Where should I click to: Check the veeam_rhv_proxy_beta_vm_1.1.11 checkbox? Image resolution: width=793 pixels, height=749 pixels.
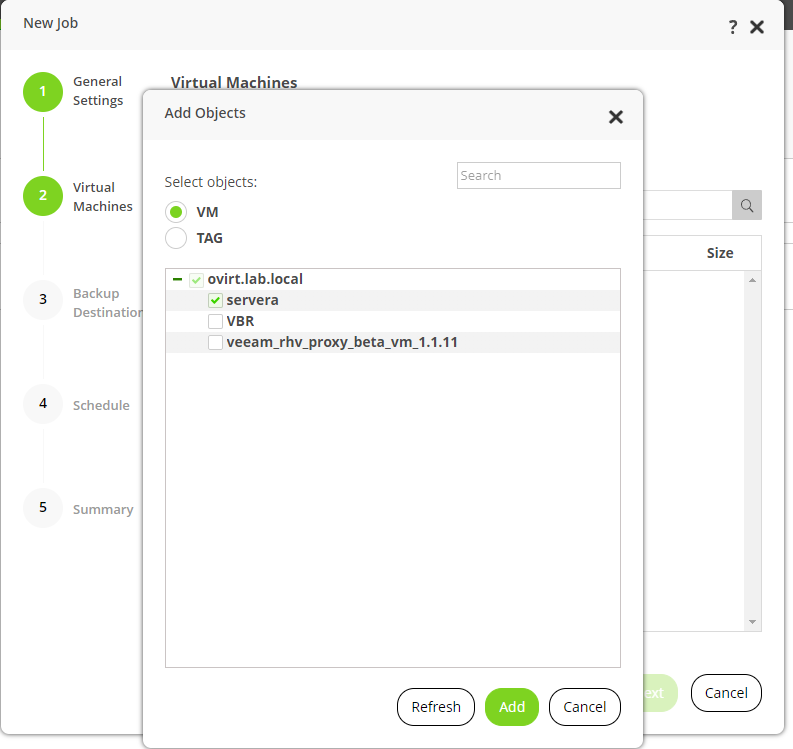pyautogui.click(x=215, y=342)
